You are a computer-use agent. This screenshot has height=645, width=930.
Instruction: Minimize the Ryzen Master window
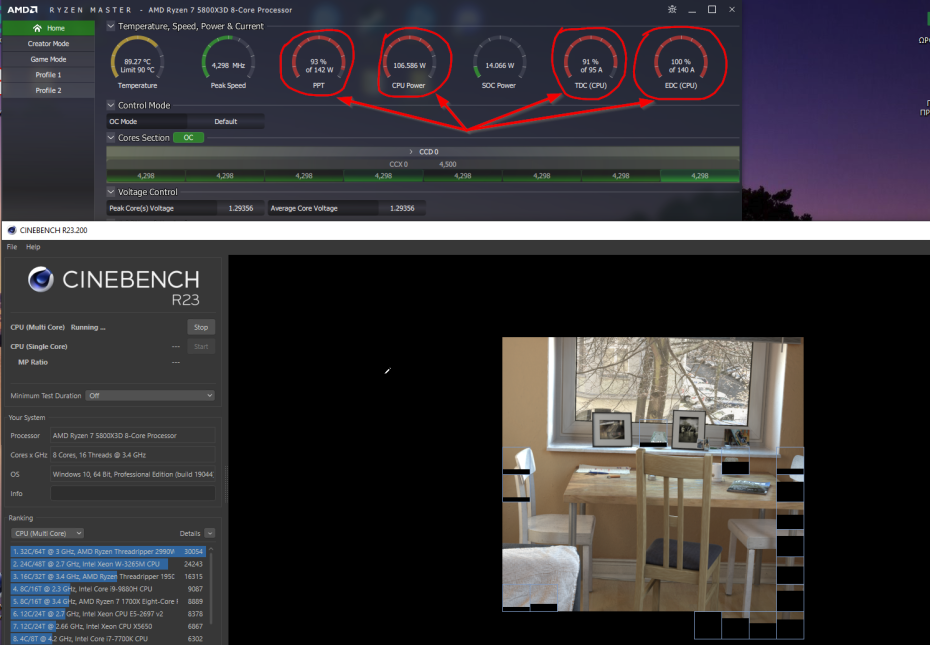(692, 9)
